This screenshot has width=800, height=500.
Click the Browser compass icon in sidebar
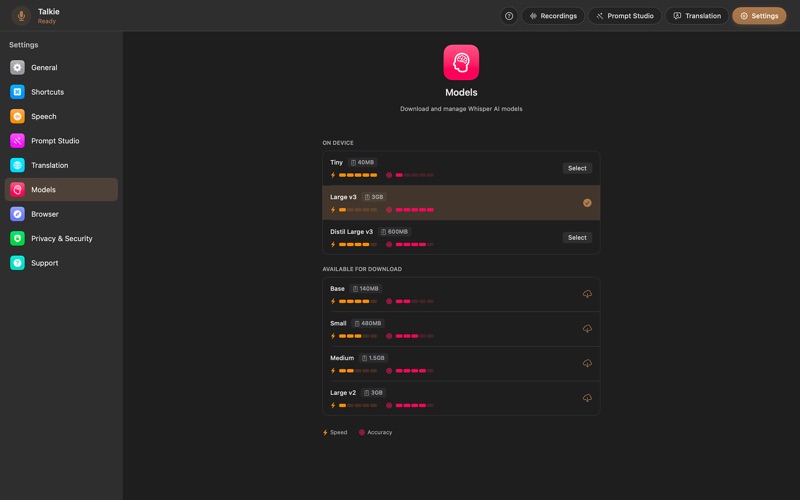pos(17,214)
